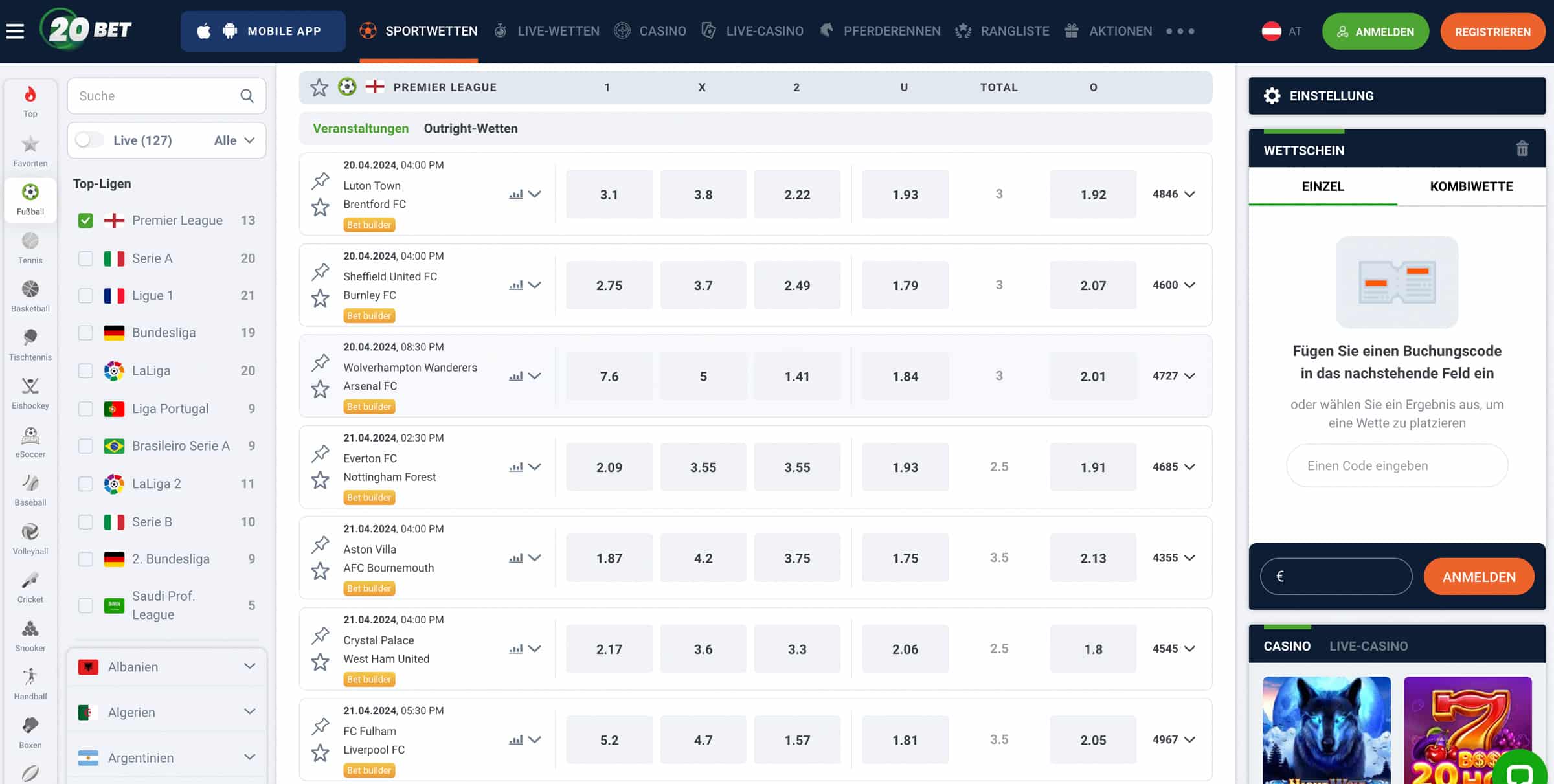
Task: Open the live chat bubble
Action: [1519, 772]
